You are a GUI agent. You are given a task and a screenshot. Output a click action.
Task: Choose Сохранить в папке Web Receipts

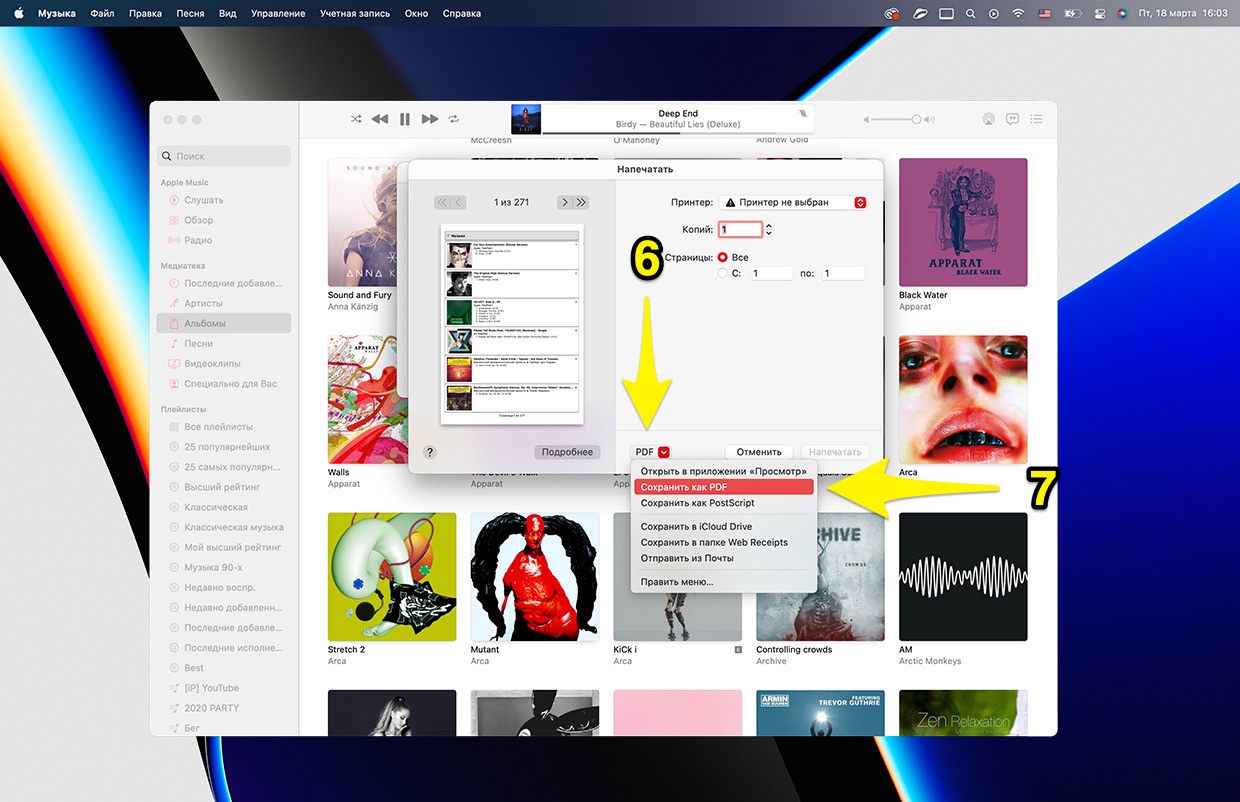(724, 542)
